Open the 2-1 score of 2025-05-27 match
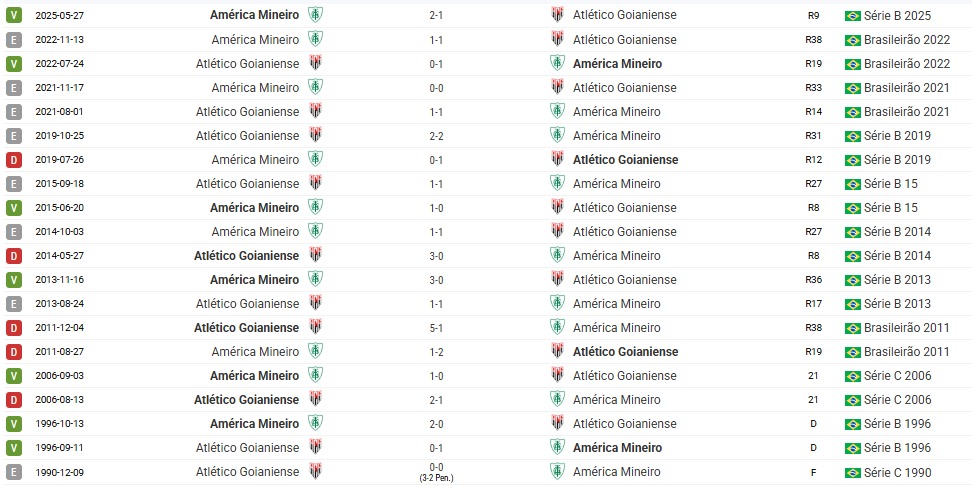Viewport: 972px width, 489px height. coord(436,15)
